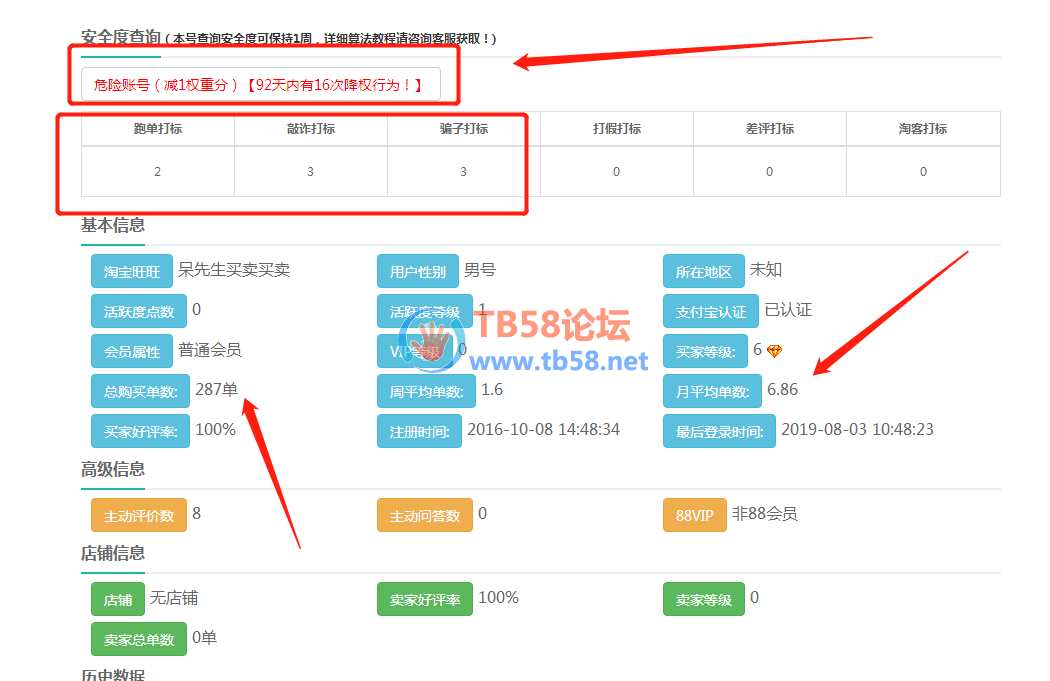Click the green 卖家好评率 tag
The height and width of the screenshot is (681, 1050).
coord(424,600)
